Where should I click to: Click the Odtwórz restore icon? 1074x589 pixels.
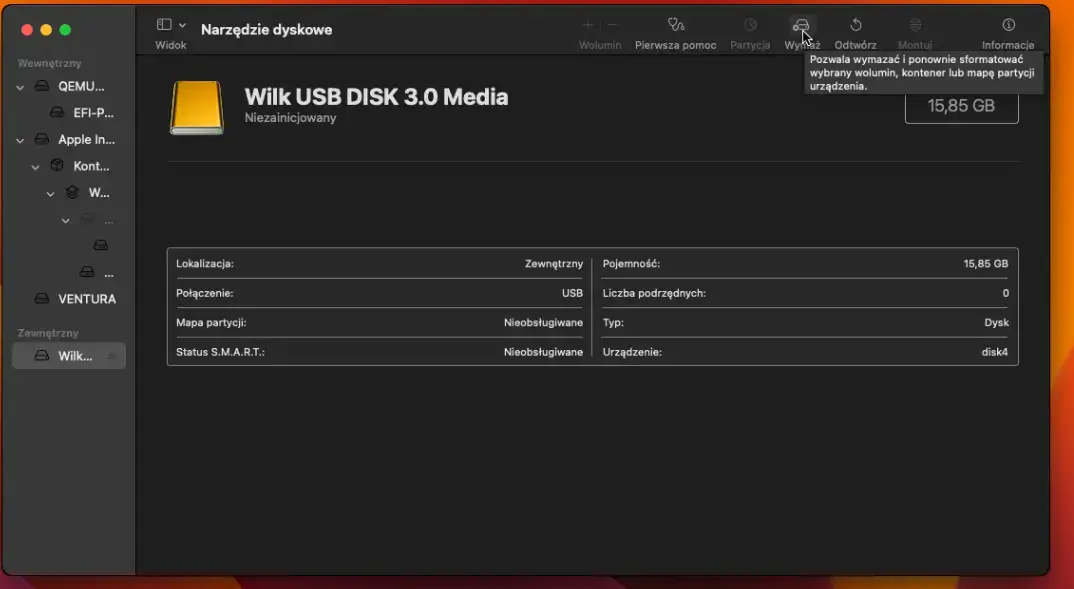tap(855, 25)
